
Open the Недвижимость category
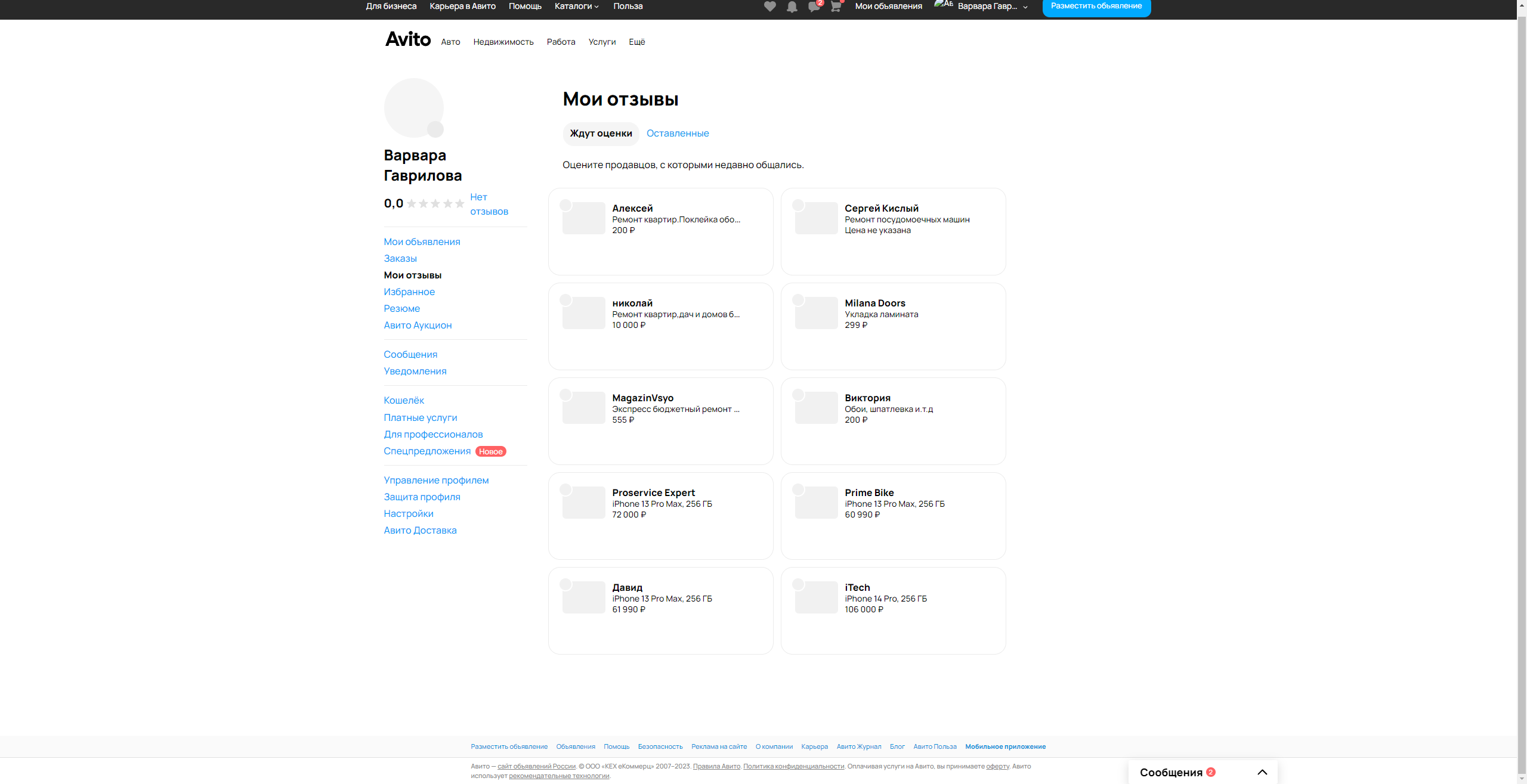[503, 42]
